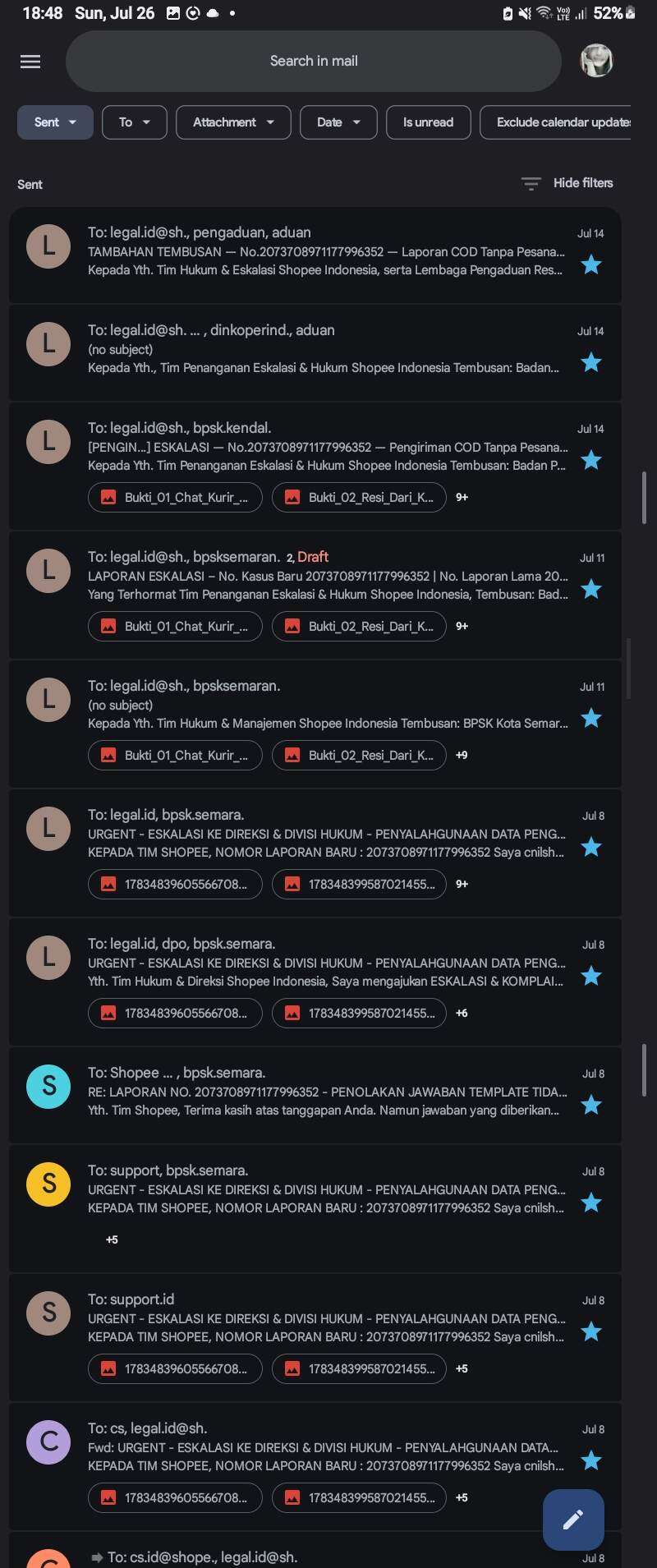Select the purple C avatar email
Image resolution: width=657 pixels, height=1568 pixels.
point(48,1442)
